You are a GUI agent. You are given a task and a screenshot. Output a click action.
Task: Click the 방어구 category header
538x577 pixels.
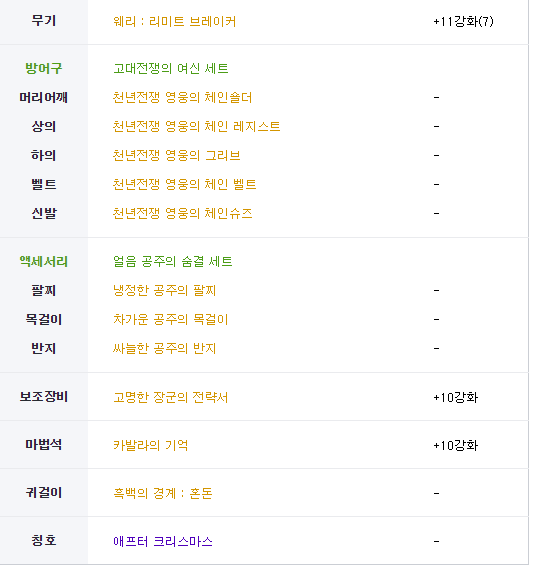(x=43, y=68)
